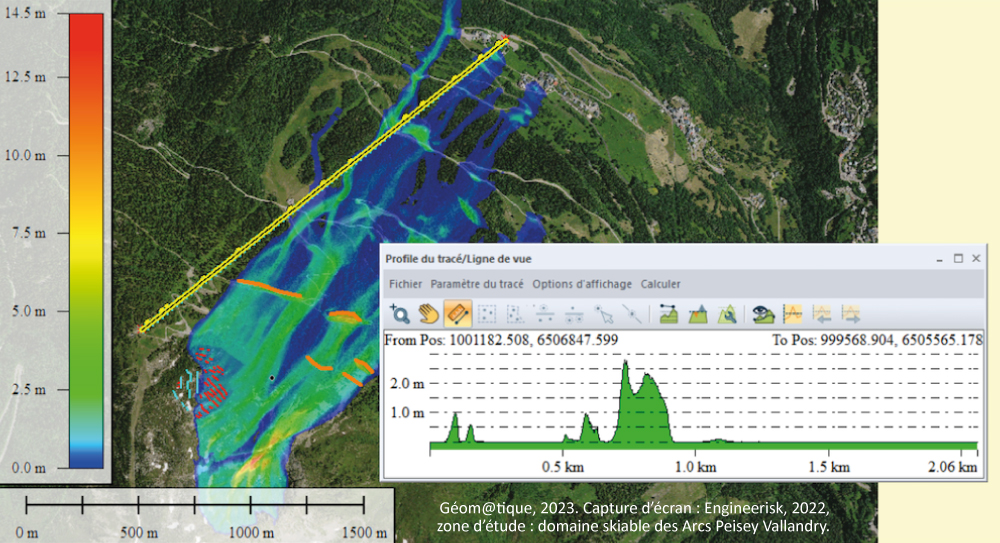
Task: Maximize the profile window
Action: [958, 258]
